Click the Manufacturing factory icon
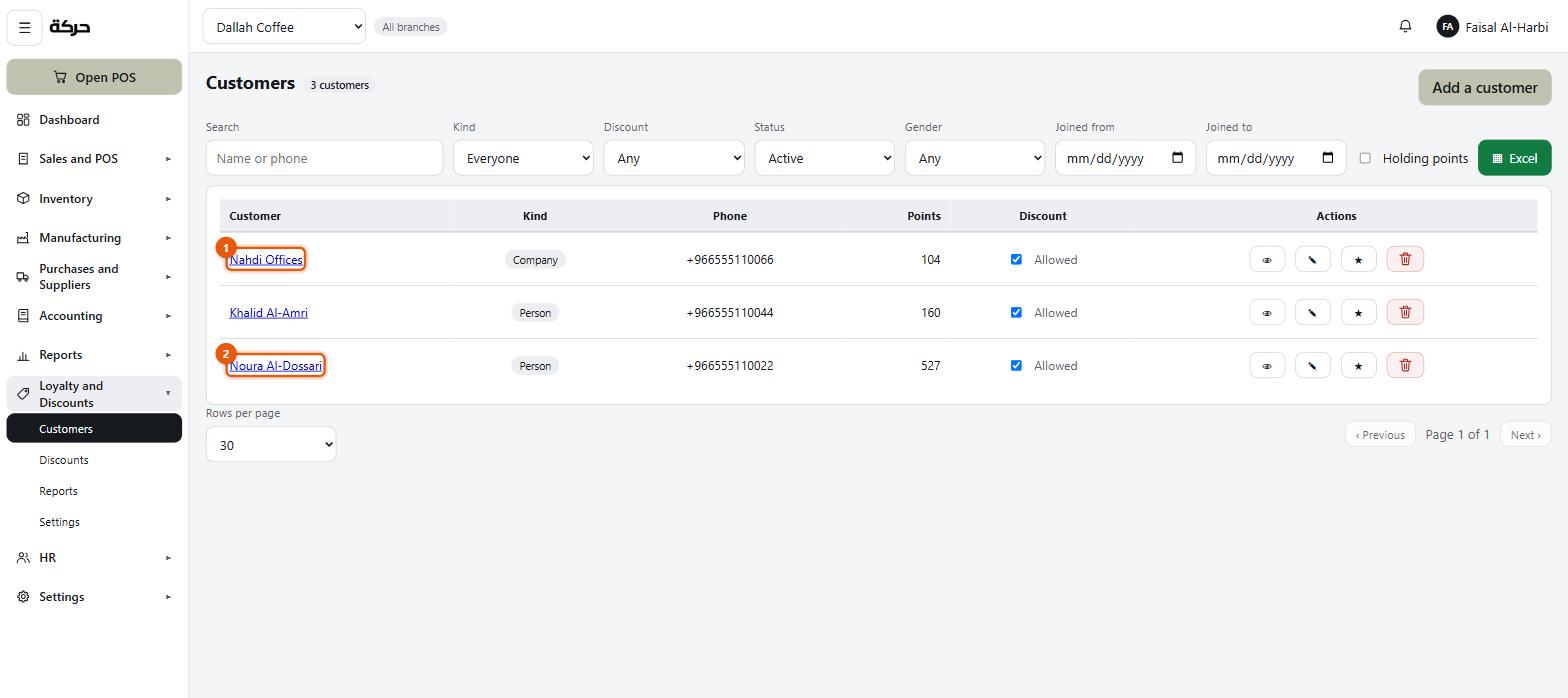The width and height of the screenshot is (1568, 698). click(x=23, y=238)
